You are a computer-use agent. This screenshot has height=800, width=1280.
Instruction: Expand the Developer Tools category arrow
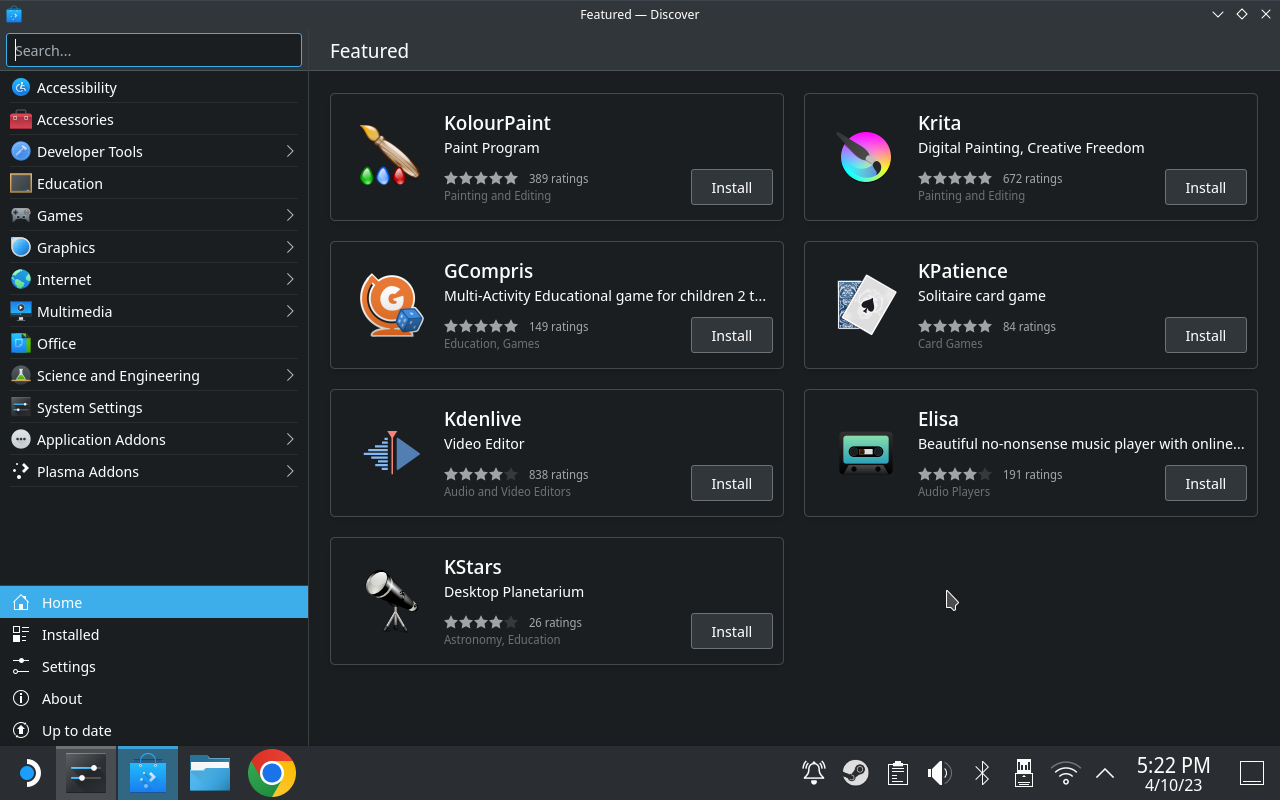click(x=290, y=152)
